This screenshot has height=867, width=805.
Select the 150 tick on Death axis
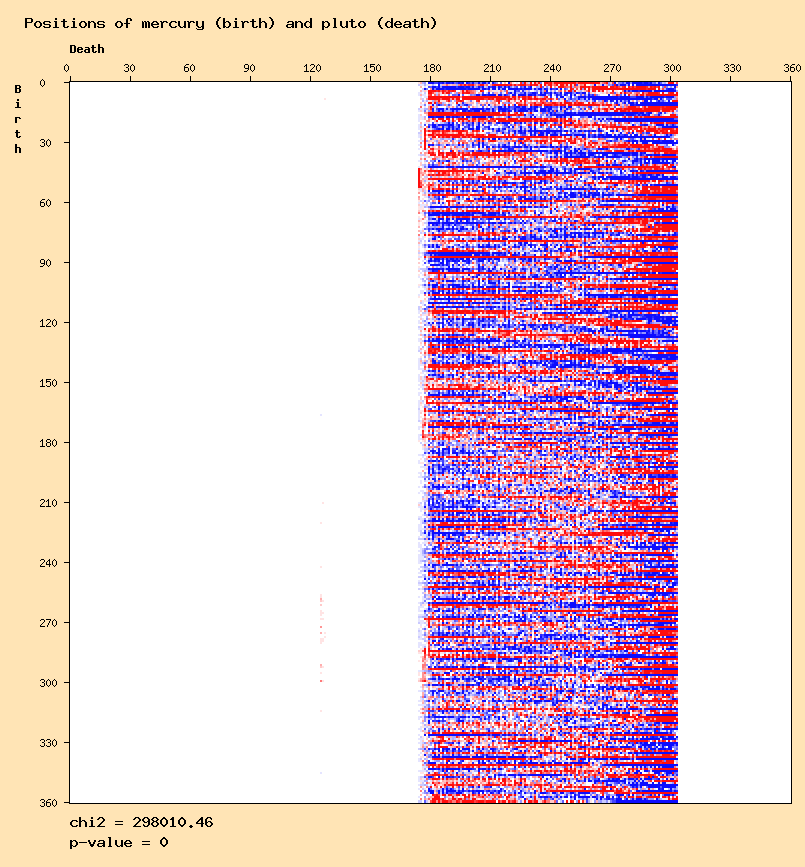coord(371,68)
